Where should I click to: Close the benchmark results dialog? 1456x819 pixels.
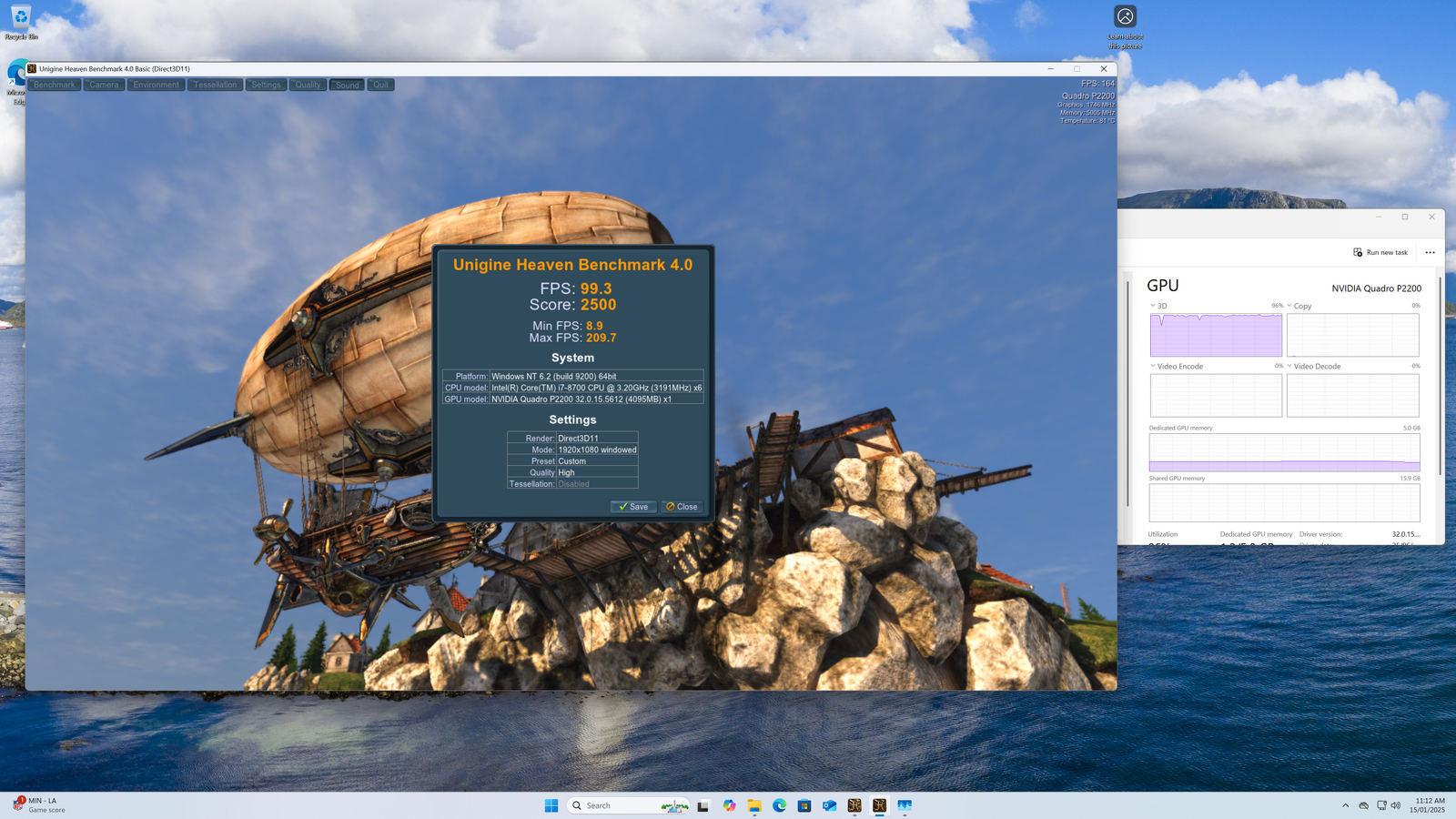682,507
